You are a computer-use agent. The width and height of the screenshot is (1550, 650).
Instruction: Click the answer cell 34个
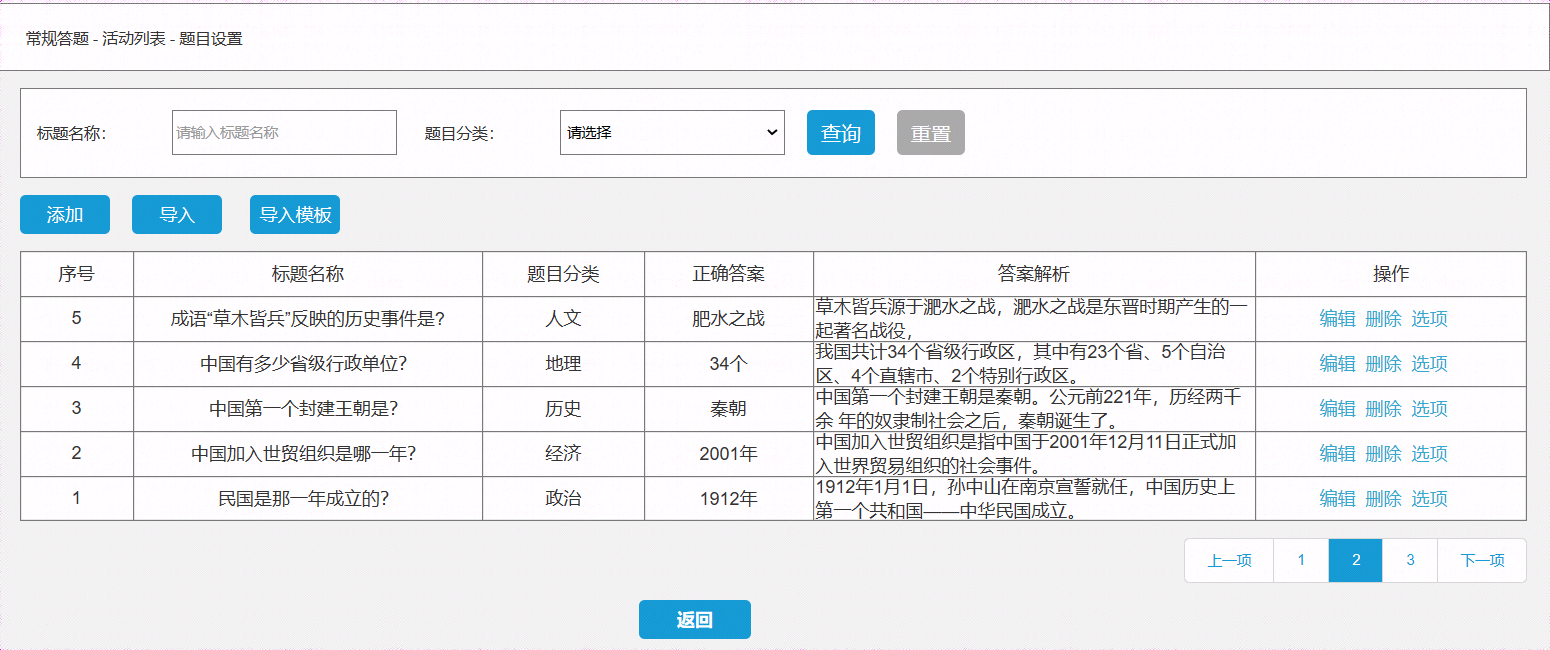coord(729,364)
